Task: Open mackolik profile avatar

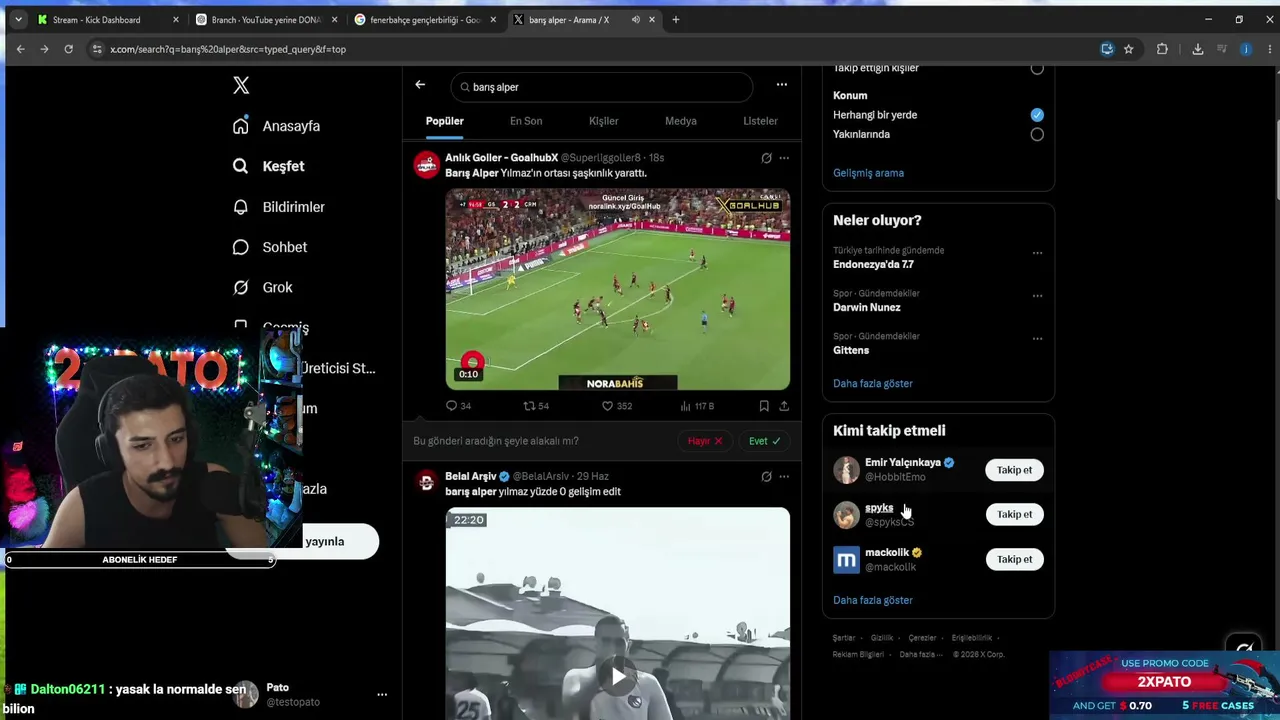Action: tap(846, 560)
